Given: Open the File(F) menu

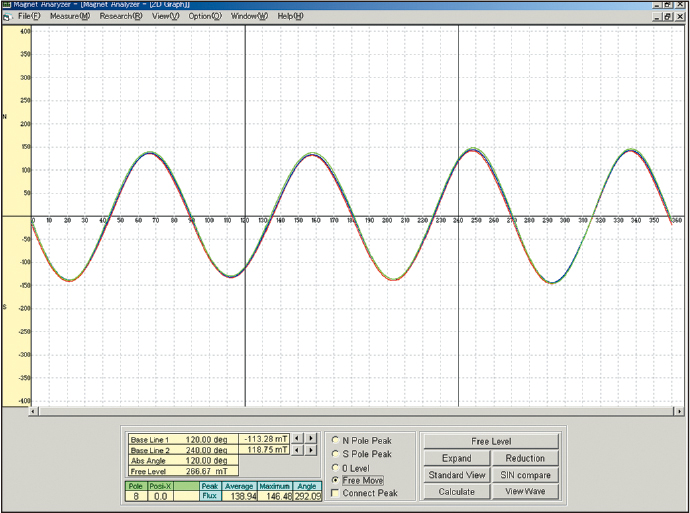Looking at the screenshot, I should pyautogui.click(x=29, y=16).
